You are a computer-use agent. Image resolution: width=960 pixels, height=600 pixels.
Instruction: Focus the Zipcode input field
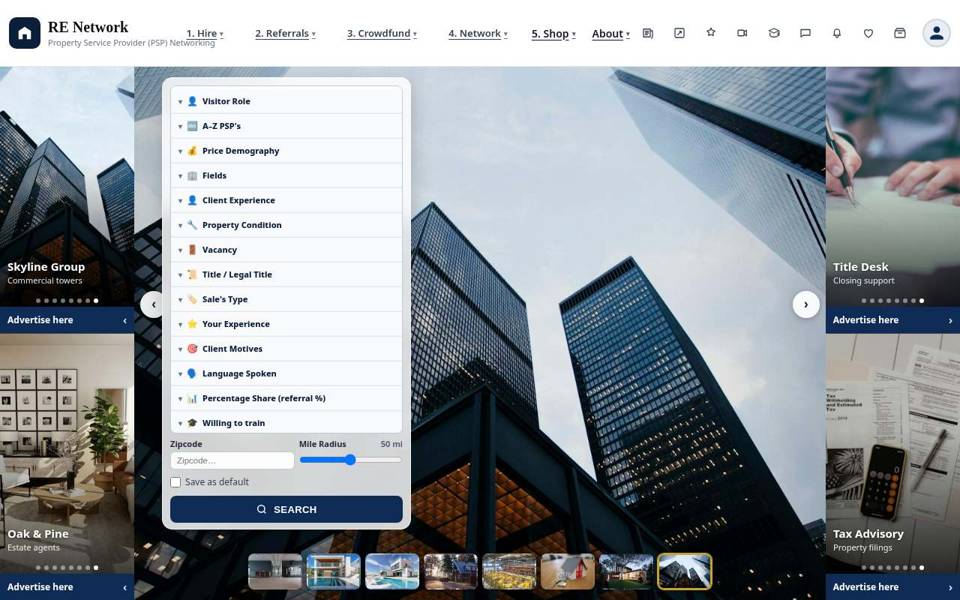coord(232,460)
